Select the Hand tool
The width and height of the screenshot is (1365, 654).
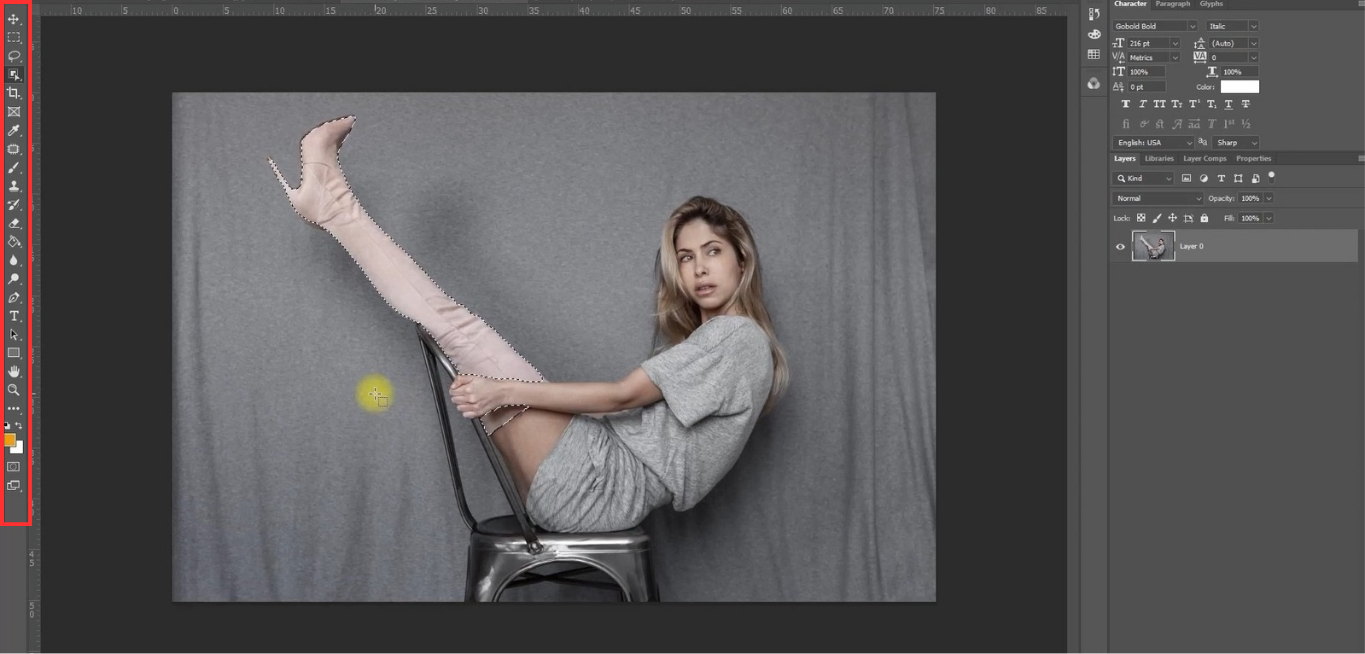(14, 371)
